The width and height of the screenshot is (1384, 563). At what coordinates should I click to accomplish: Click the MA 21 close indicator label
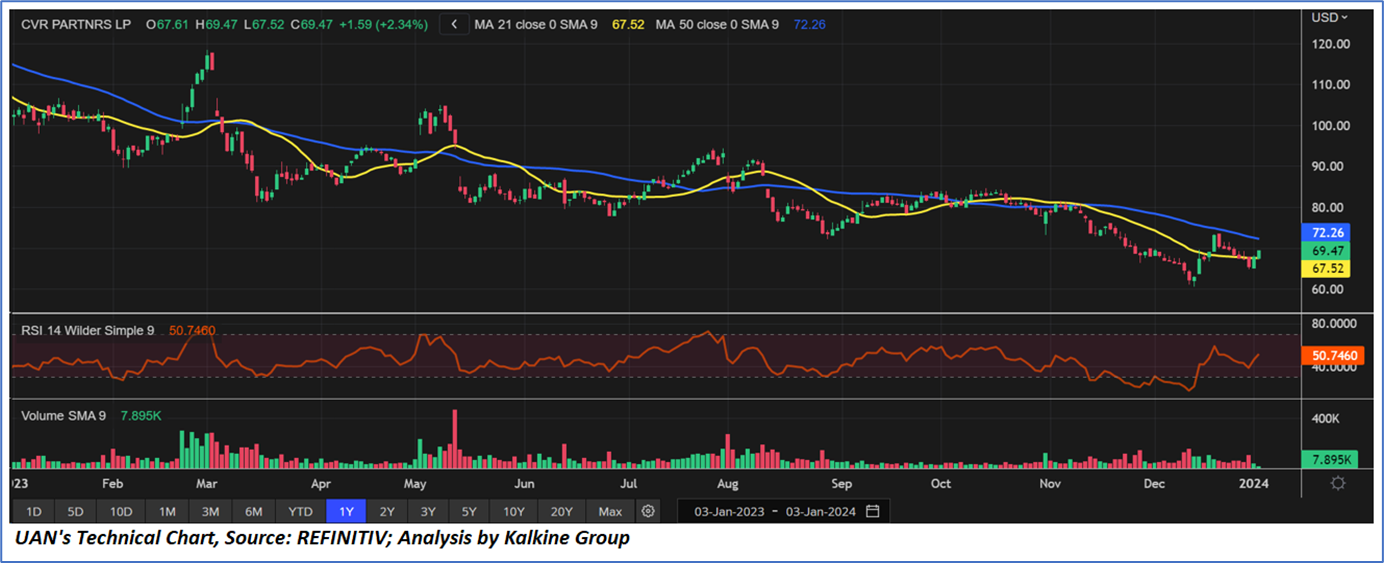[x=535, y=24]
